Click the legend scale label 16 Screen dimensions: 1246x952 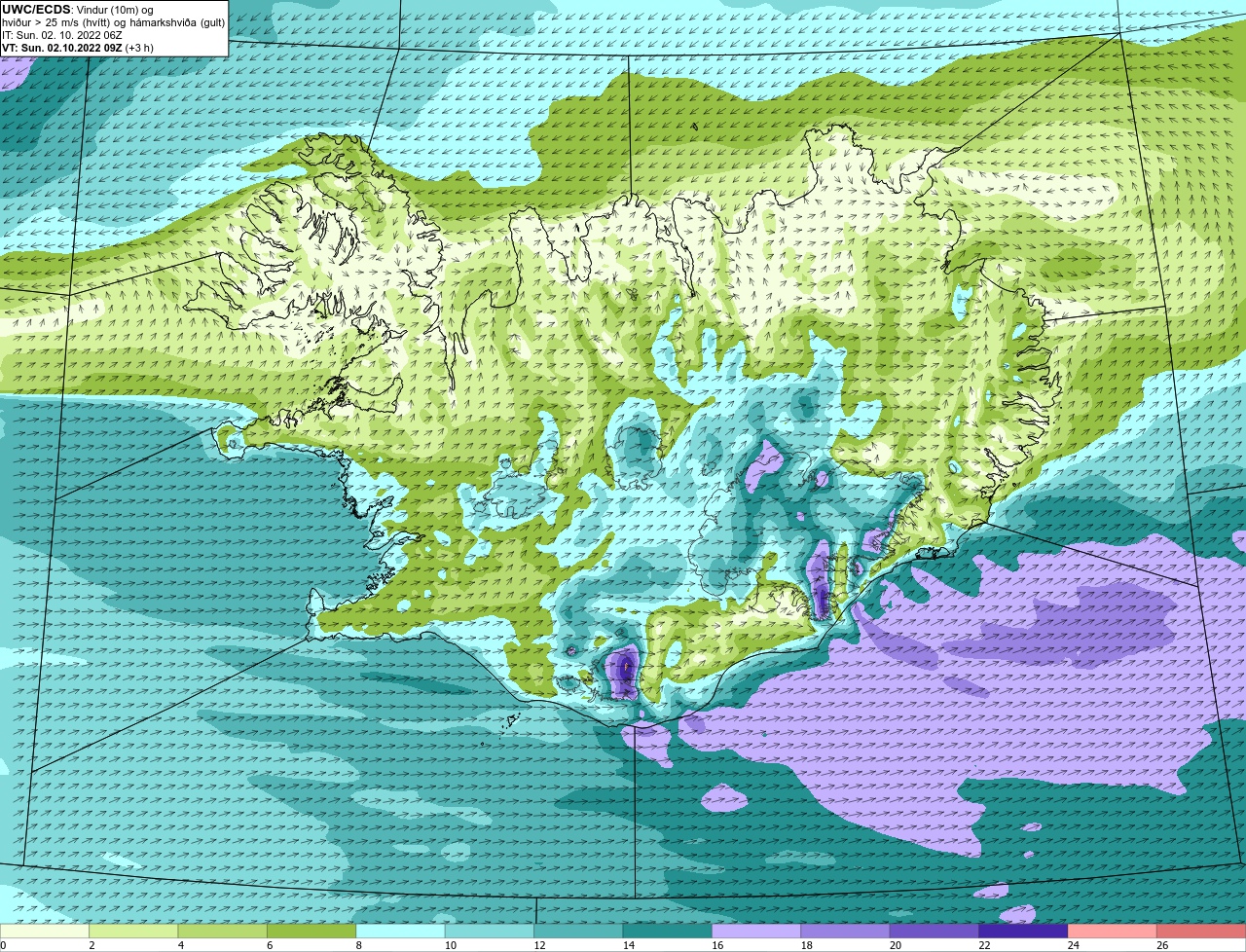717,945
